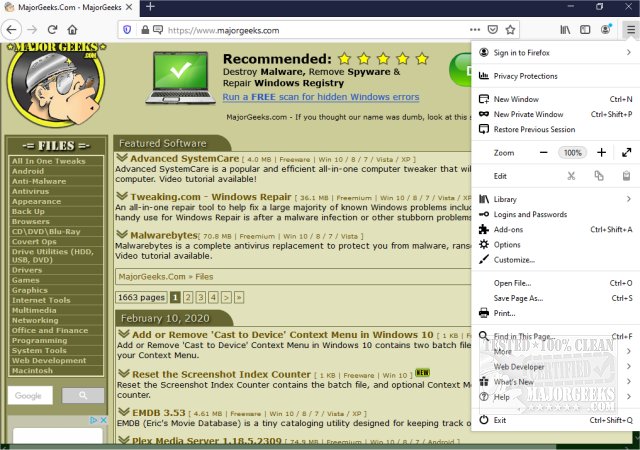
Task: Expand the Library submenu
Action: pyautogui.click(x=556, y=199)
